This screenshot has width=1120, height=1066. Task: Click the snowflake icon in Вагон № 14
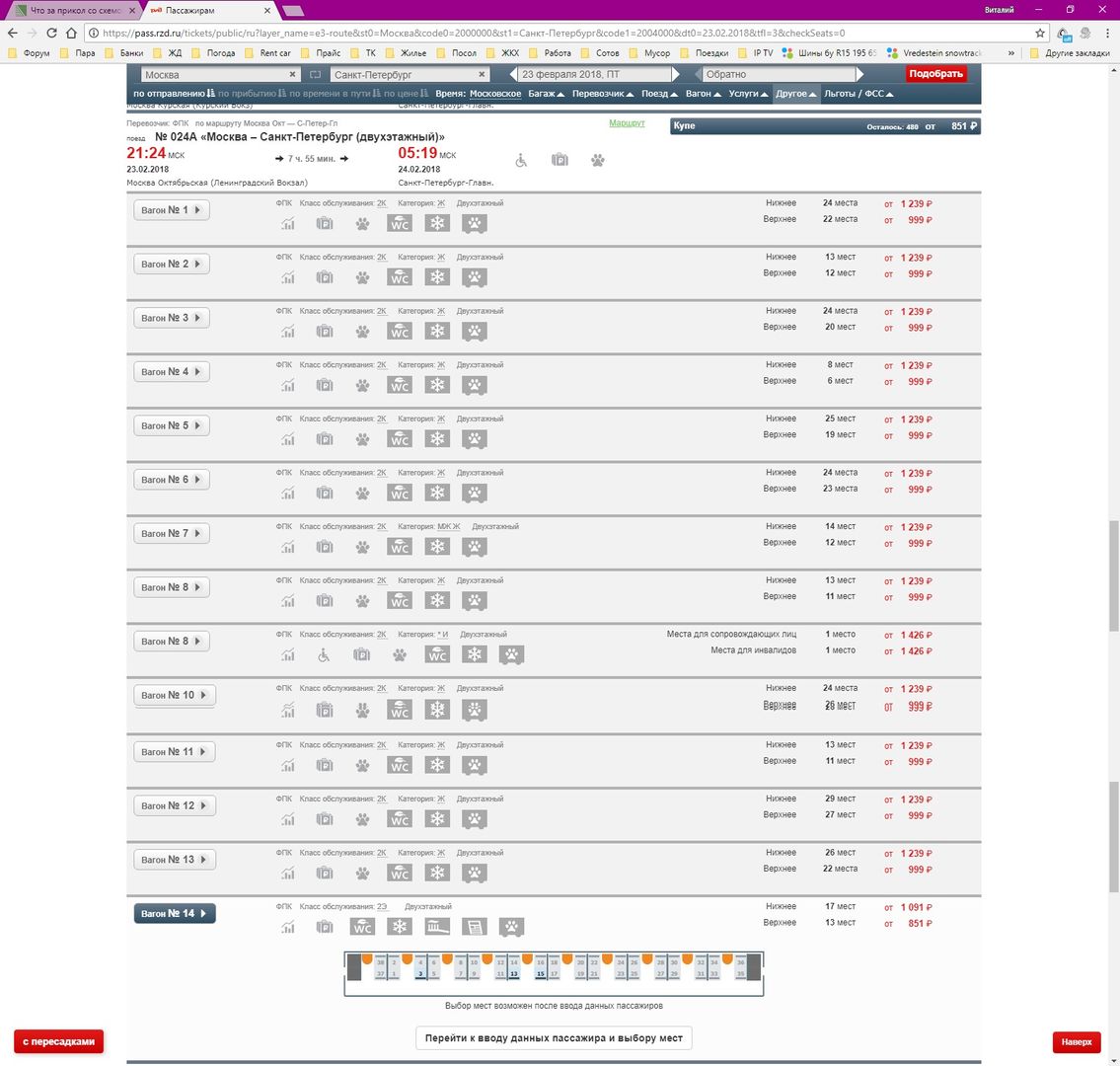[x=400, y=927]
